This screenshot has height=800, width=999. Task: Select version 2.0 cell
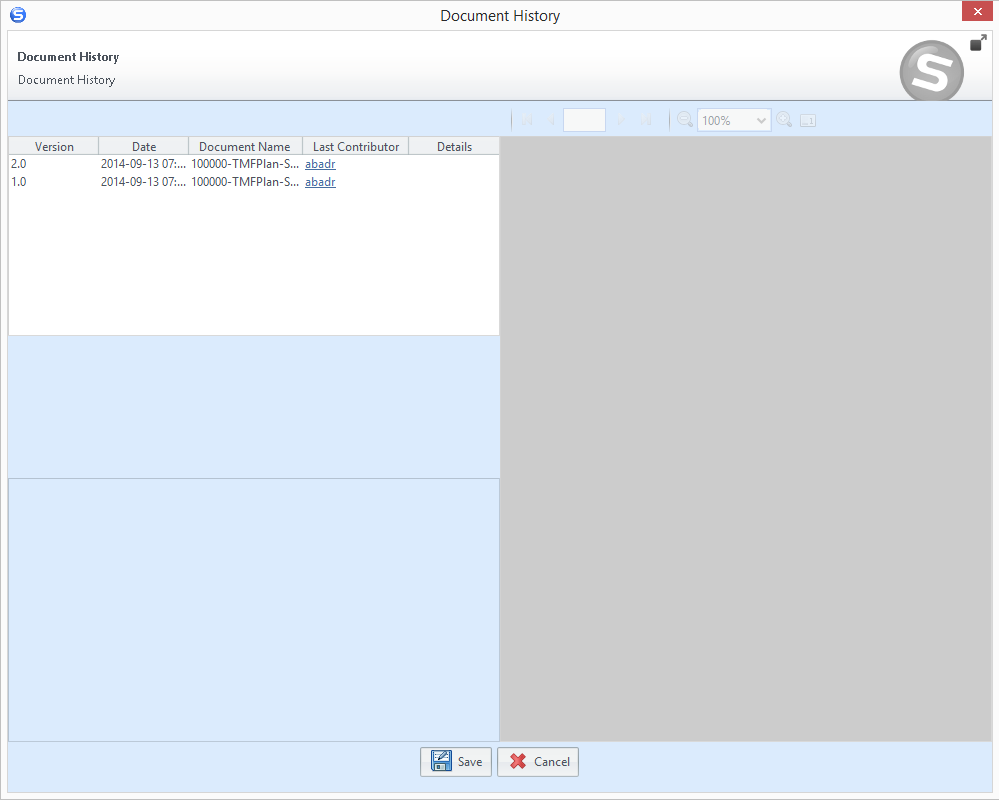[54, 164]
